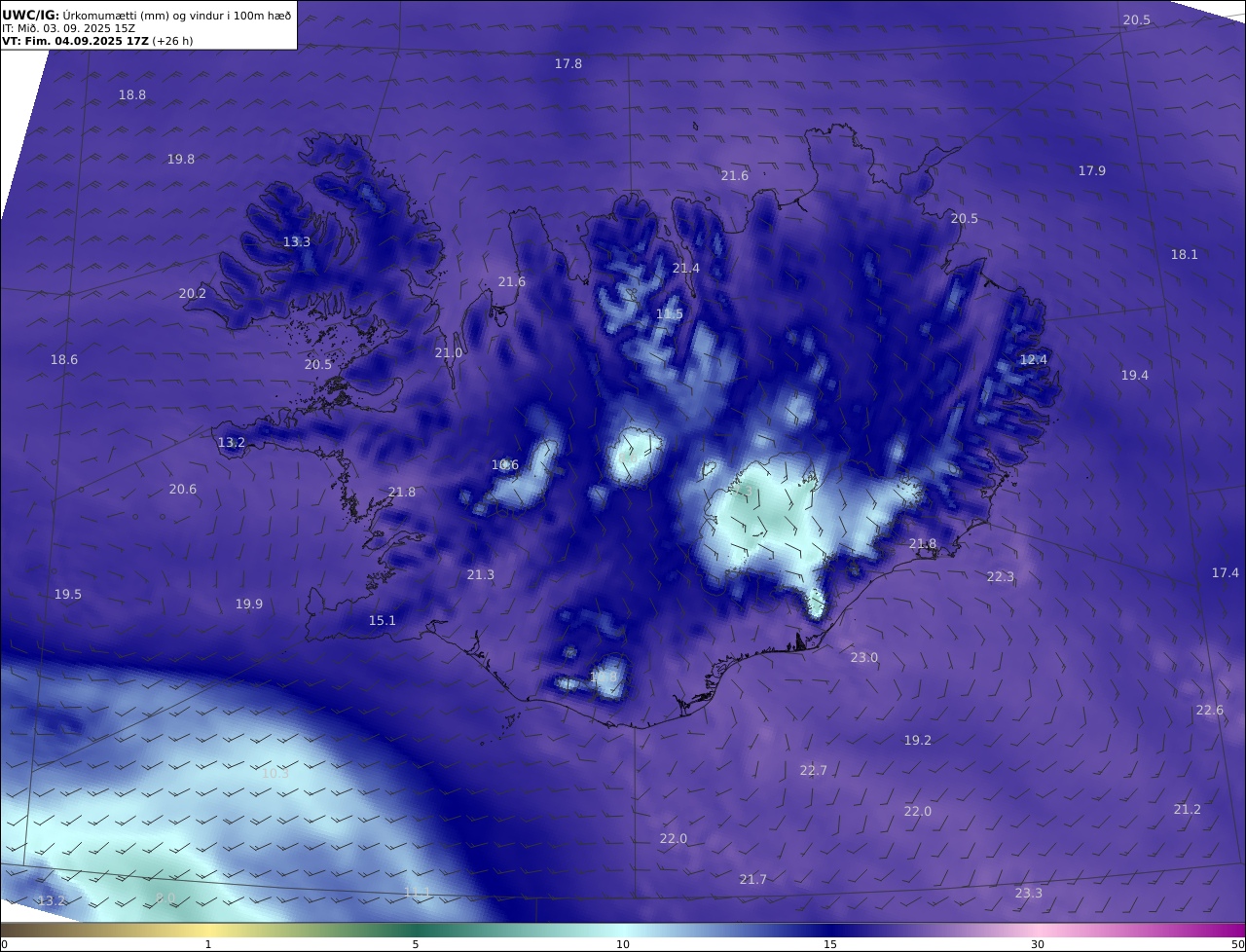Select the 21.7 value label
Screen dimensions: 1246x952
[x=753, y=880]
